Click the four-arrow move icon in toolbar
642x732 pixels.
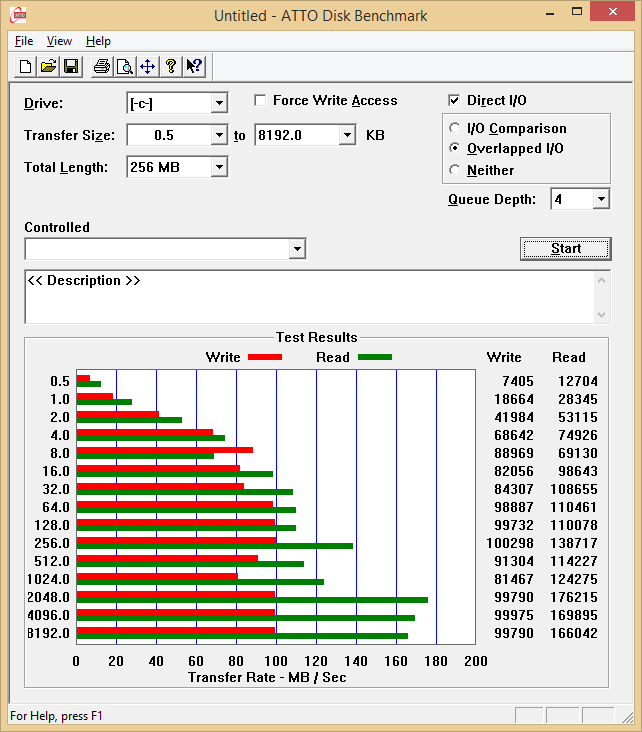tap(148, 66)
